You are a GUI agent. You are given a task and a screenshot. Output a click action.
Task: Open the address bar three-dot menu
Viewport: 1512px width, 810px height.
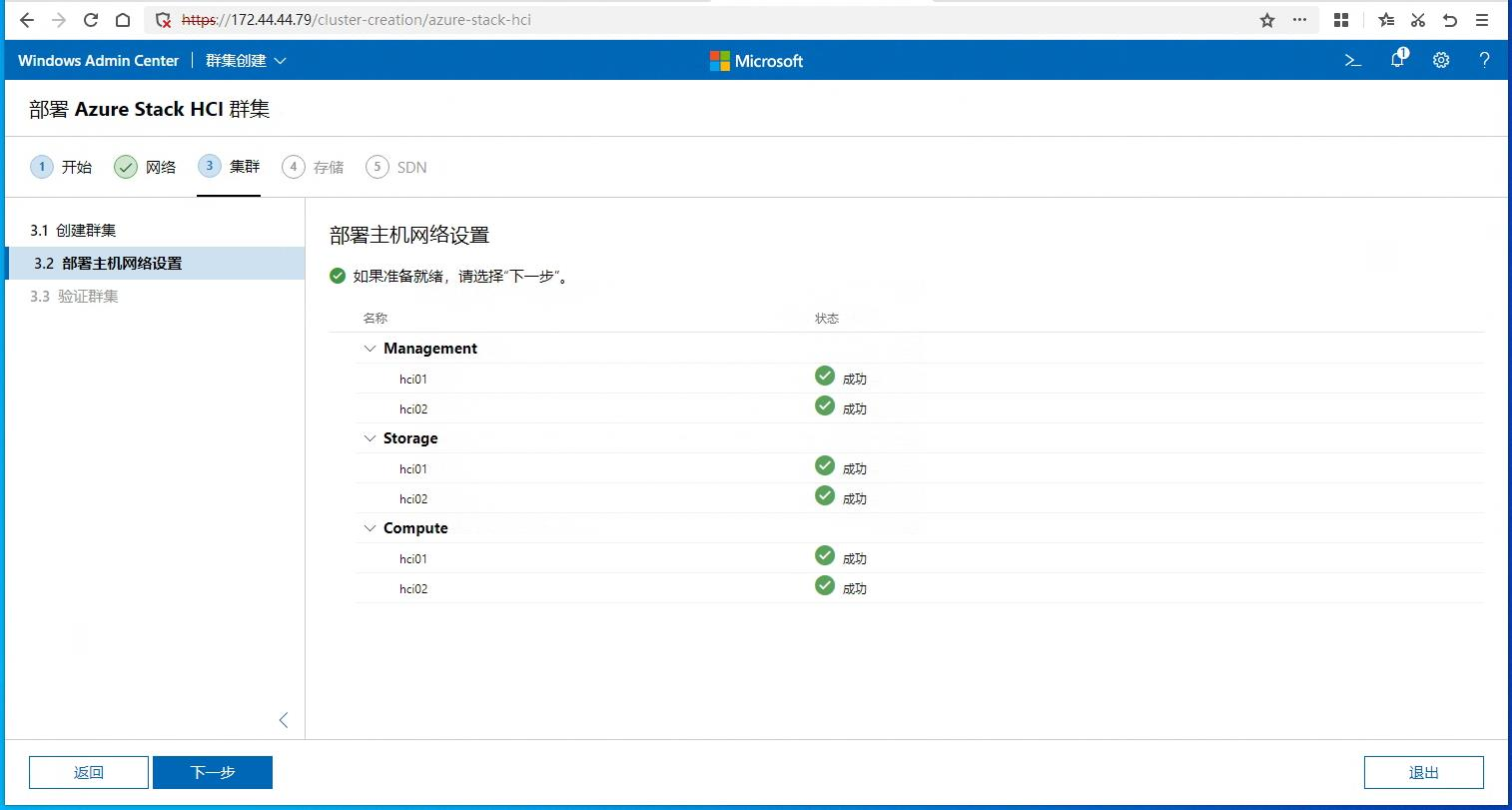(1299, 20)
